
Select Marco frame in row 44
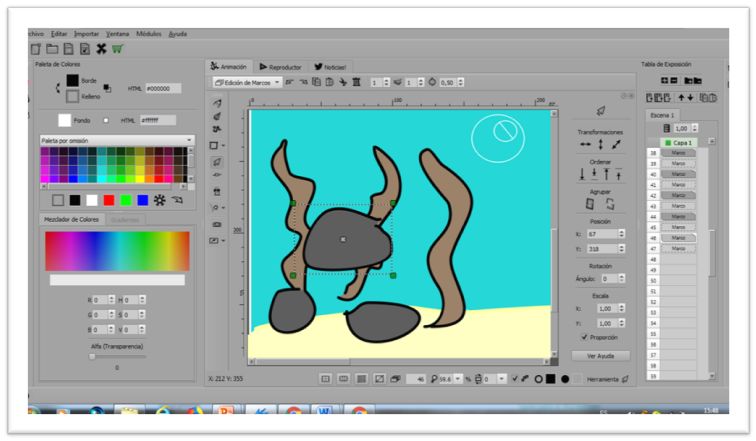678,217
